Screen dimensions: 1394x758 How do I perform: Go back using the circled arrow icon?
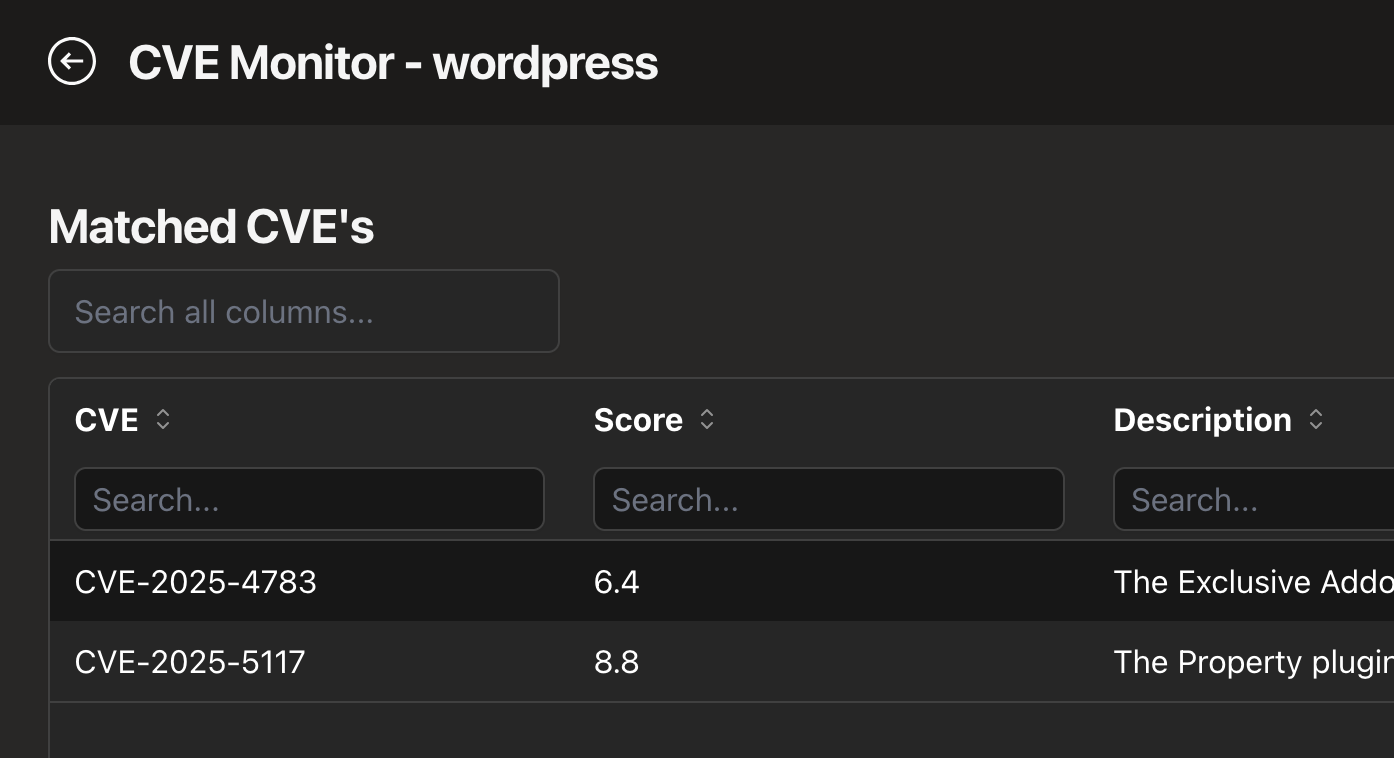[x=72, y=62]
